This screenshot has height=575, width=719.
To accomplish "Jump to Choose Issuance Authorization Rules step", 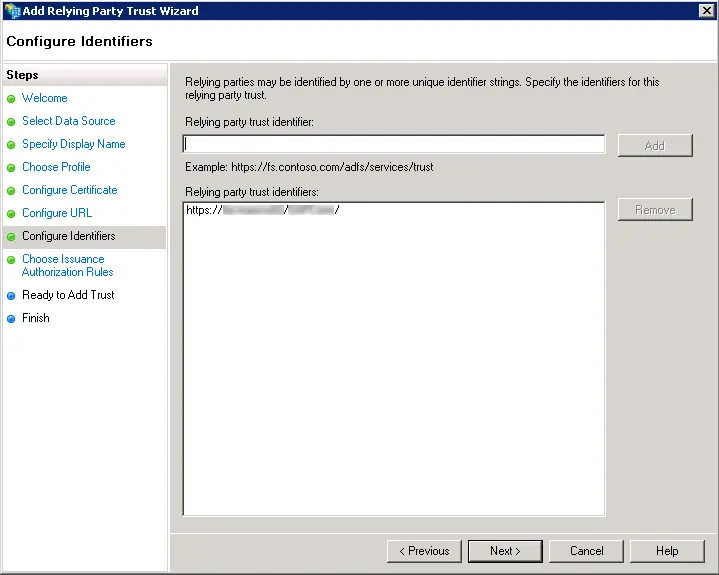I will (67, 265).
